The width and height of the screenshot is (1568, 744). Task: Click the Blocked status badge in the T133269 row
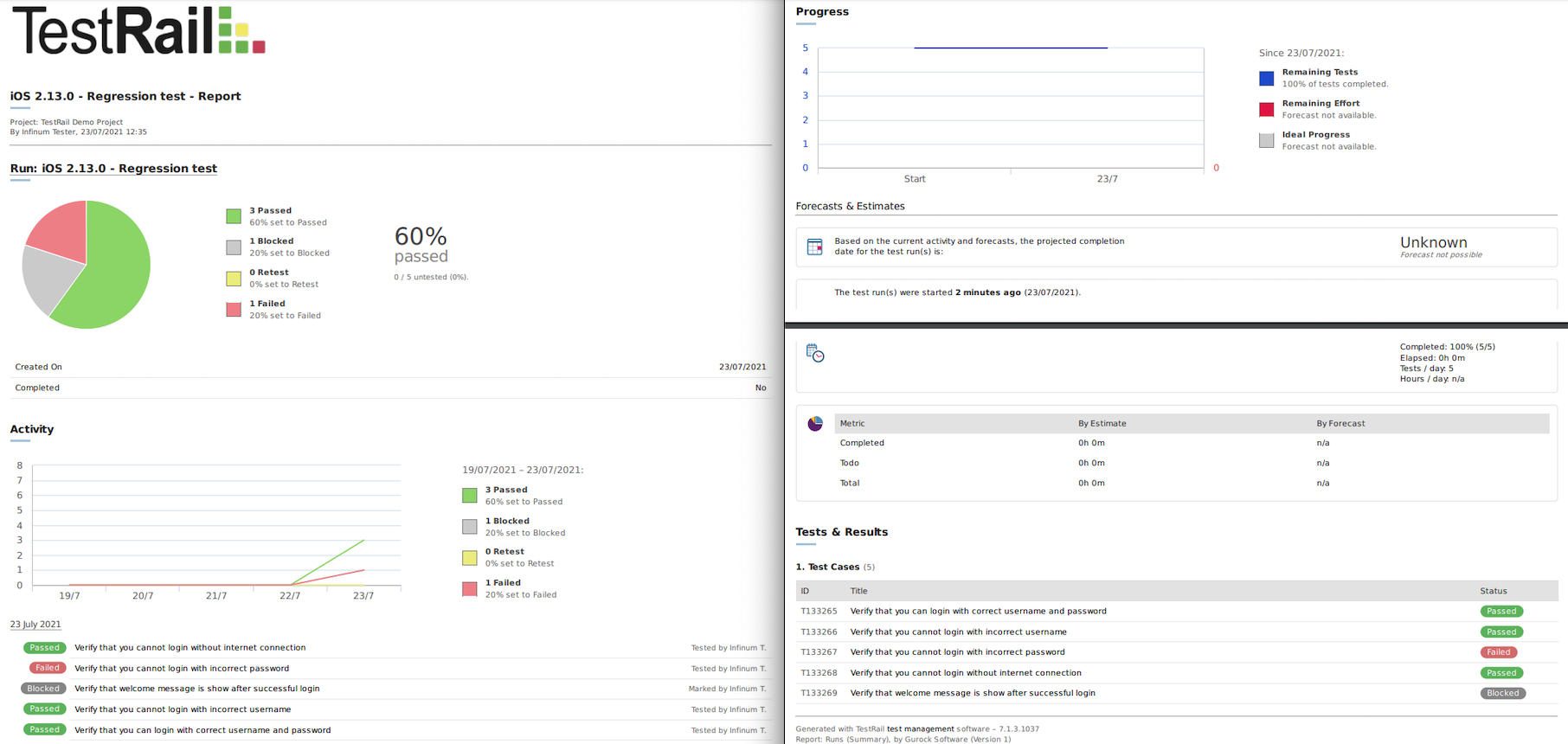1503,694
